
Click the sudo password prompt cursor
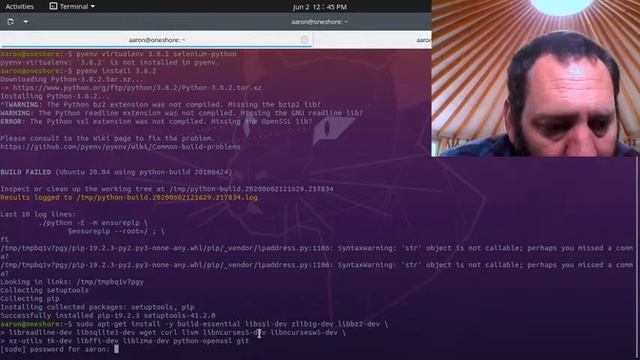116,349
